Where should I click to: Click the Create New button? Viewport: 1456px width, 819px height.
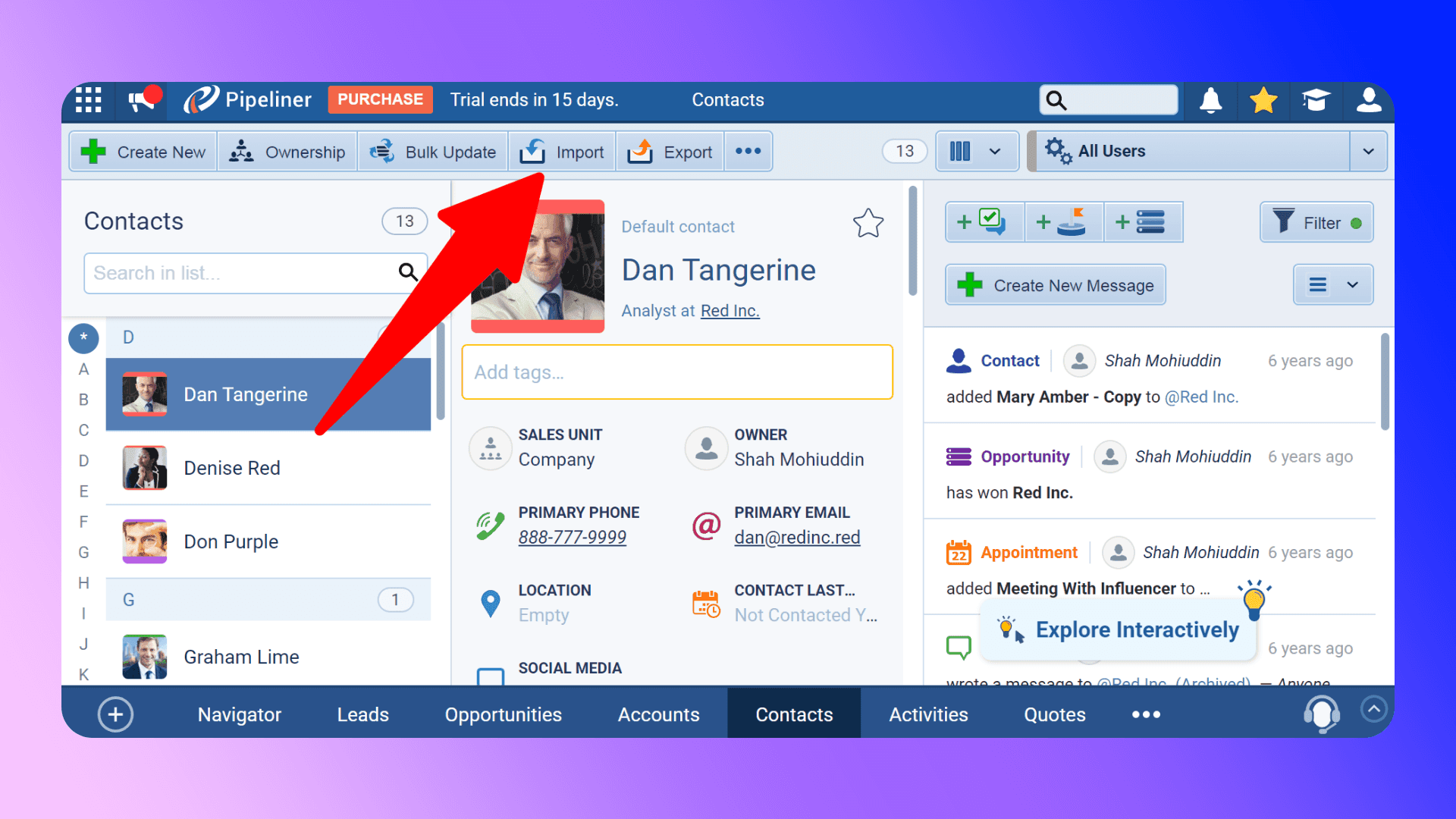point(143,152)
